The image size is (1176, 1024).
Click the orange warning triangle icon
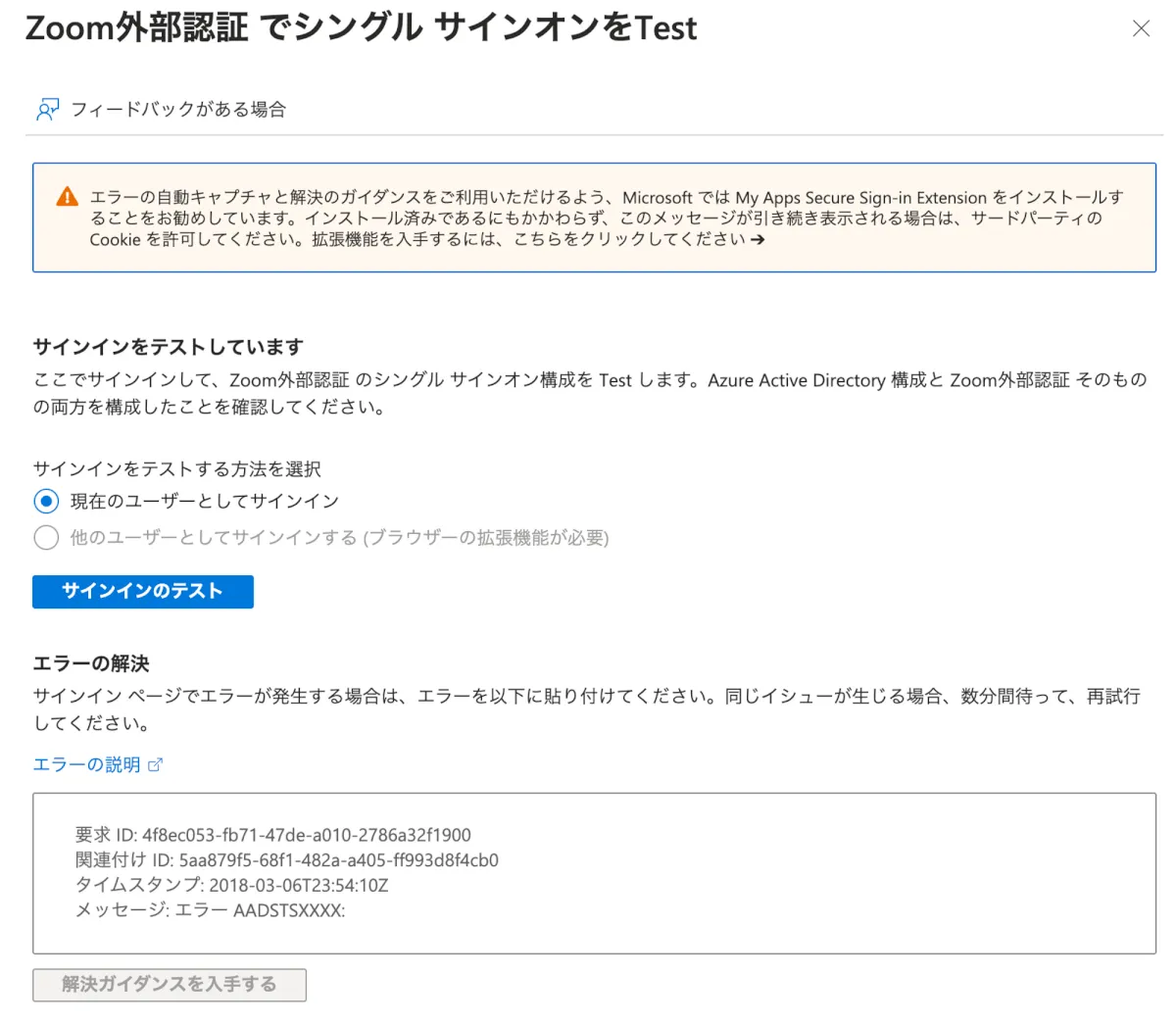point(67,197)
